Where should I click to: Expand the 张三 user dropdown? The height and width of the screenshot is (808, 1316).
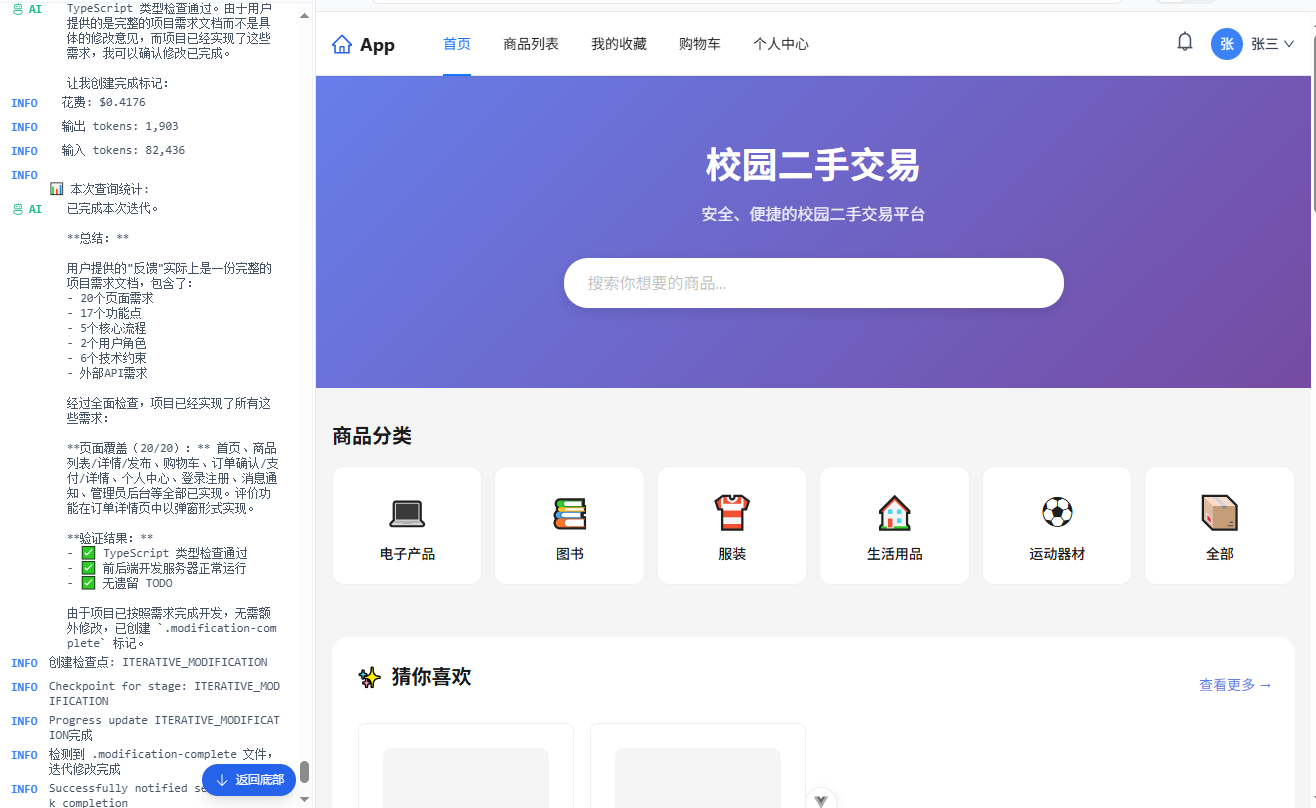click(1273, 44)
